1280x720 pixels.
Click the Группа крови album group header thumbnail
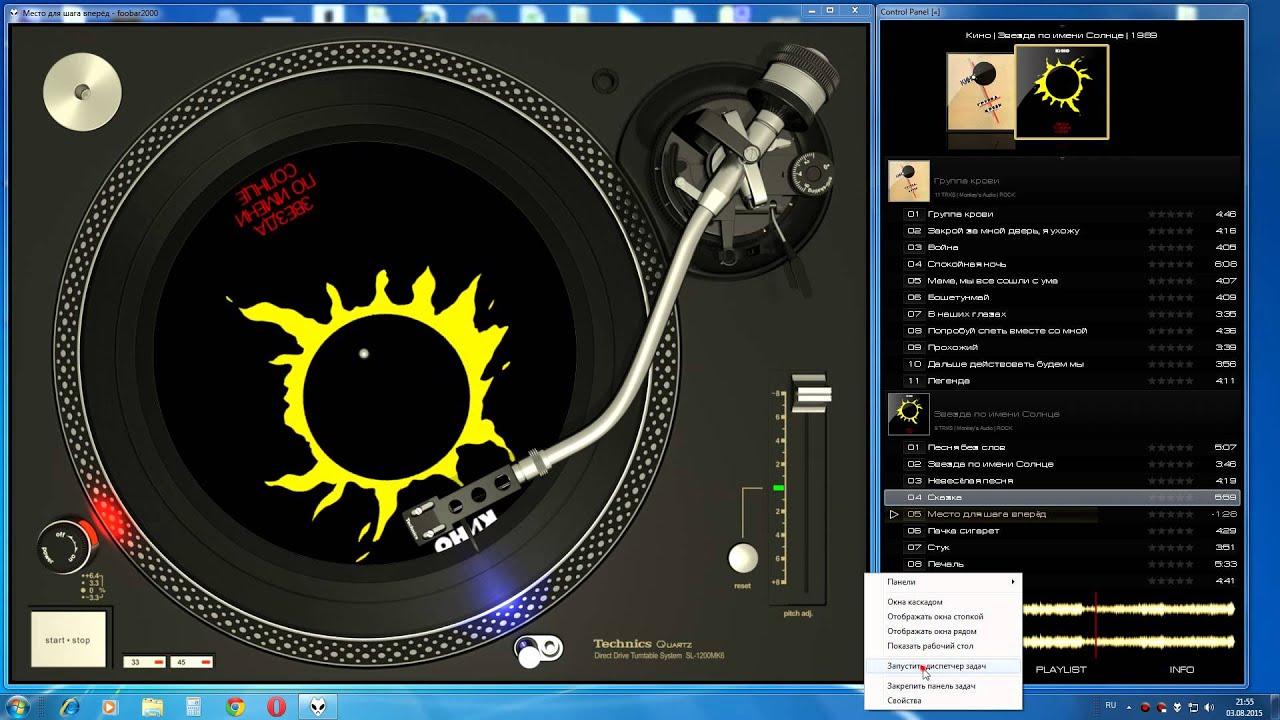(909, 182)
